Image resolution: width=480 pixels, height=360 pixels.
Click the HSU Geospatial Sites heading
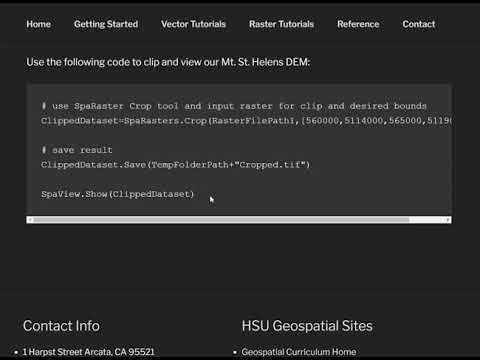point(307,326)
